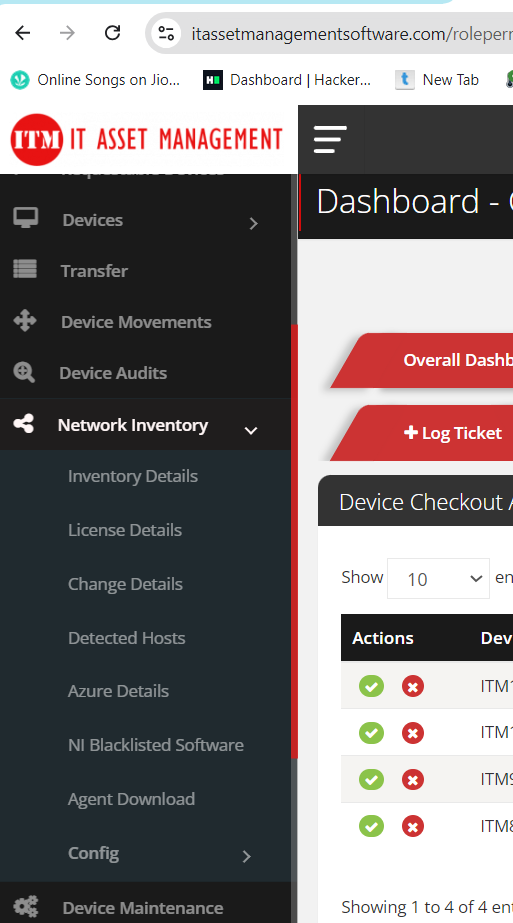Open the Online Songs on Jio bookmark
Image resolution: width=513 pixels, height=923 pixels.
[x=95, y=79]
